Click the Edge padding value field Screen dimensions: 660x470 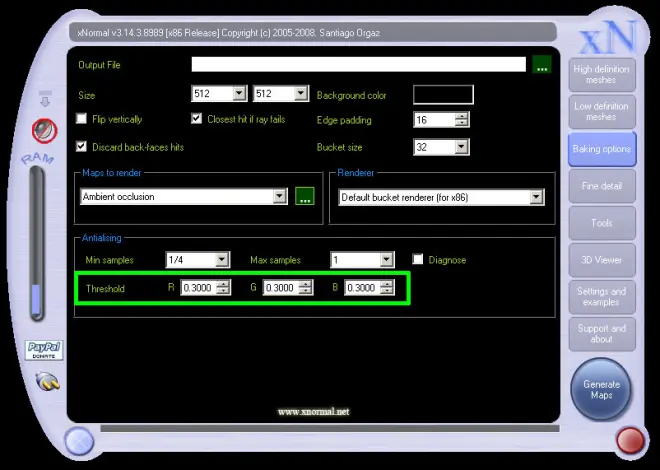[x=435, y=120]
